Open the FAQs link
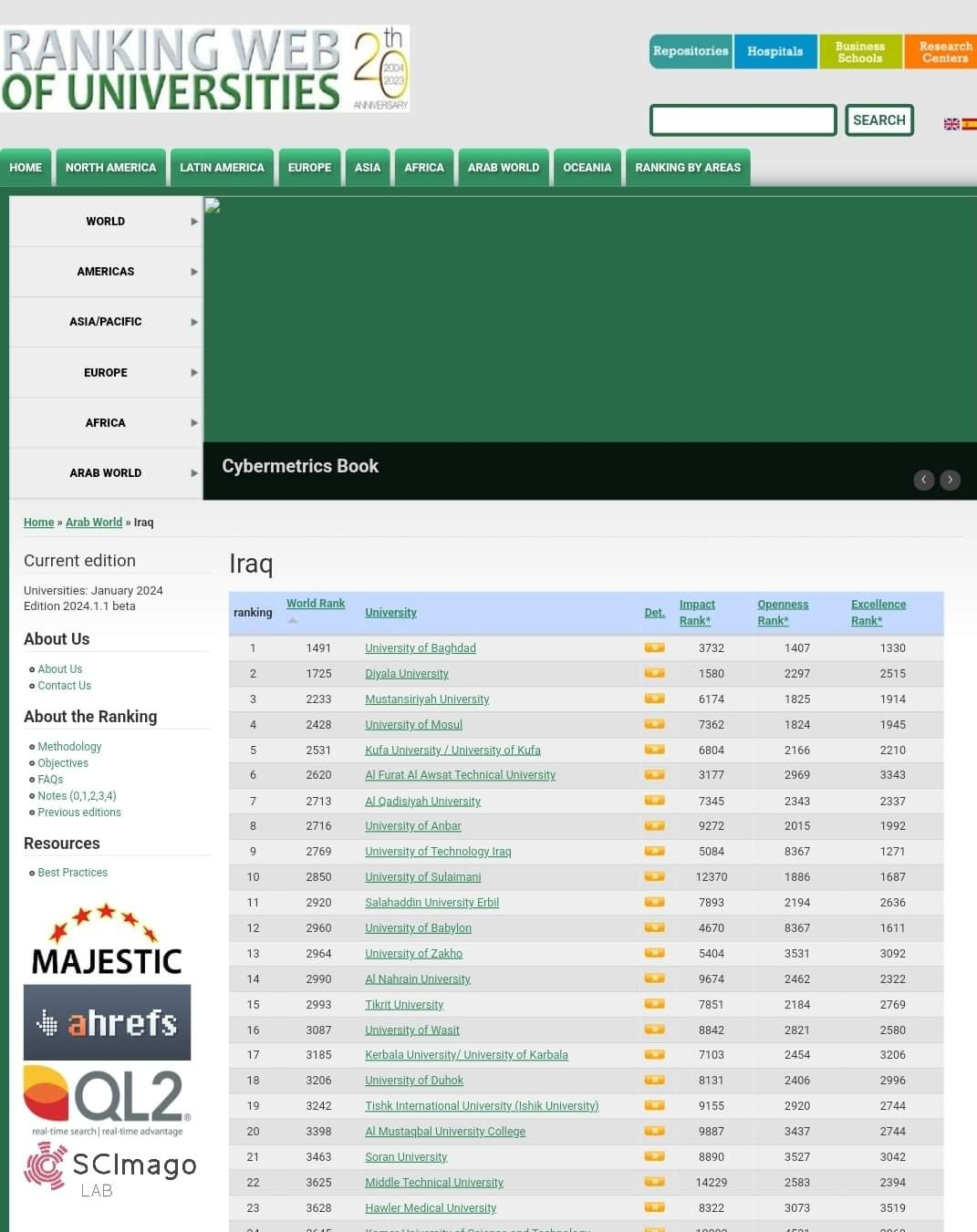The image size is (977, 1232). click(x=50, y=779)
